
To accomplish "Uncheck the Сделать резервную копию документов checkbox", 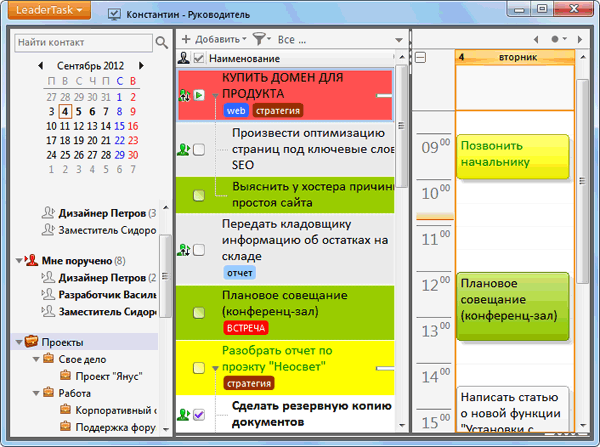I will click(x=199, y=414).
